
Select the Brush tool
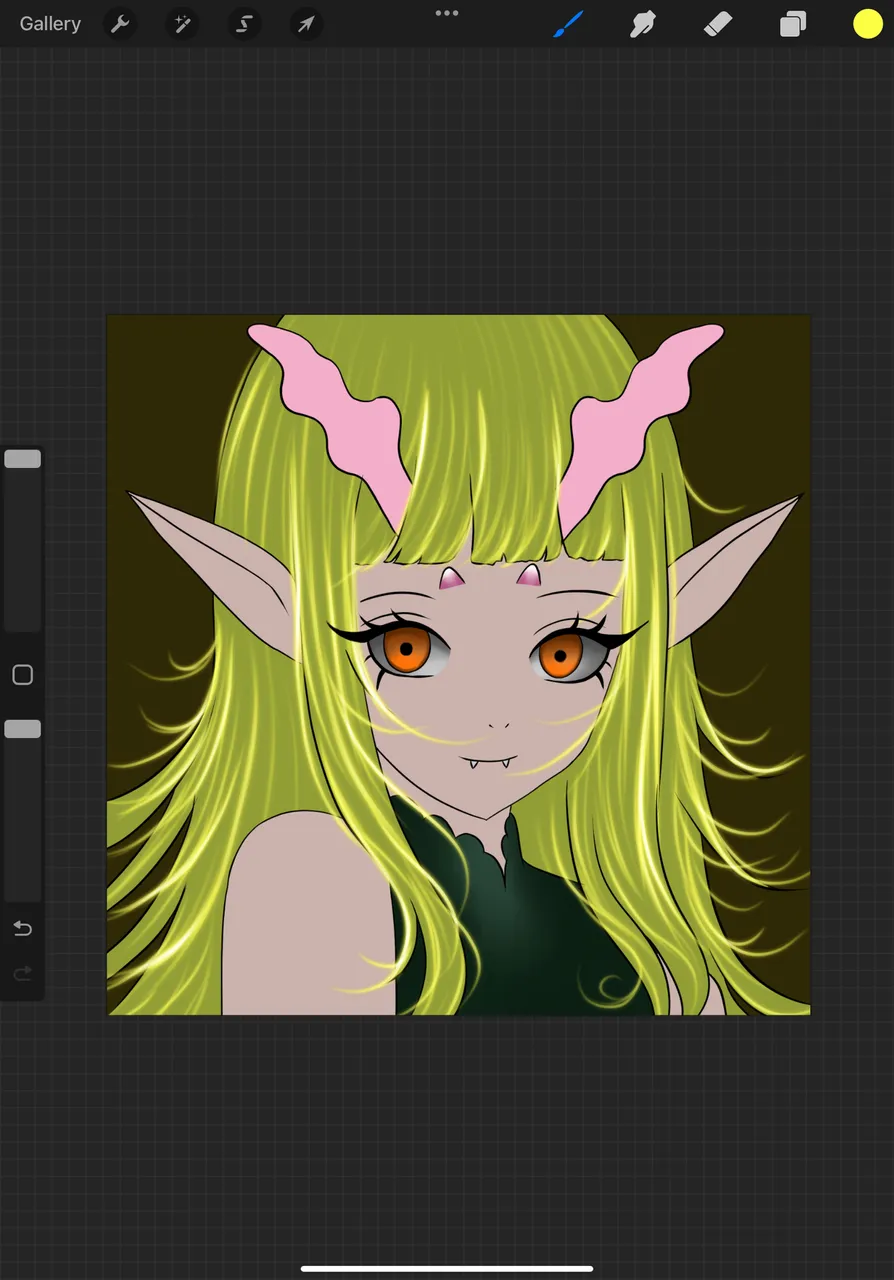pyautogui.click(x=568, y=24)
